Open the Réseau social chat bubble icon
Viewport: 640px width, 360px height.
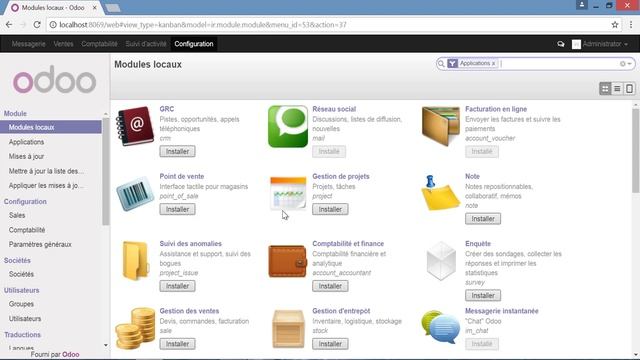click(288, 127)
